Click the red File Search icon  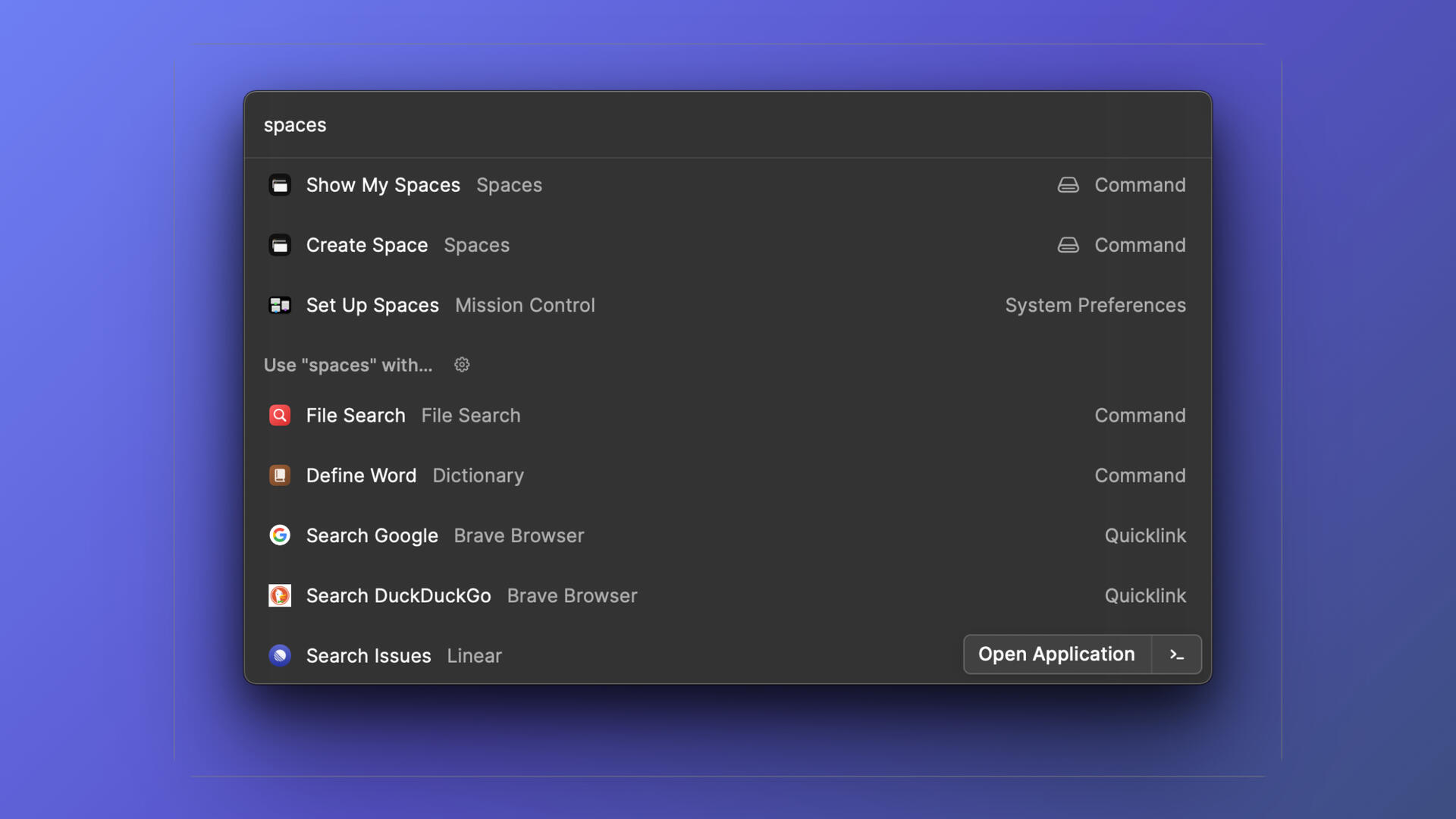click(280, 416)
